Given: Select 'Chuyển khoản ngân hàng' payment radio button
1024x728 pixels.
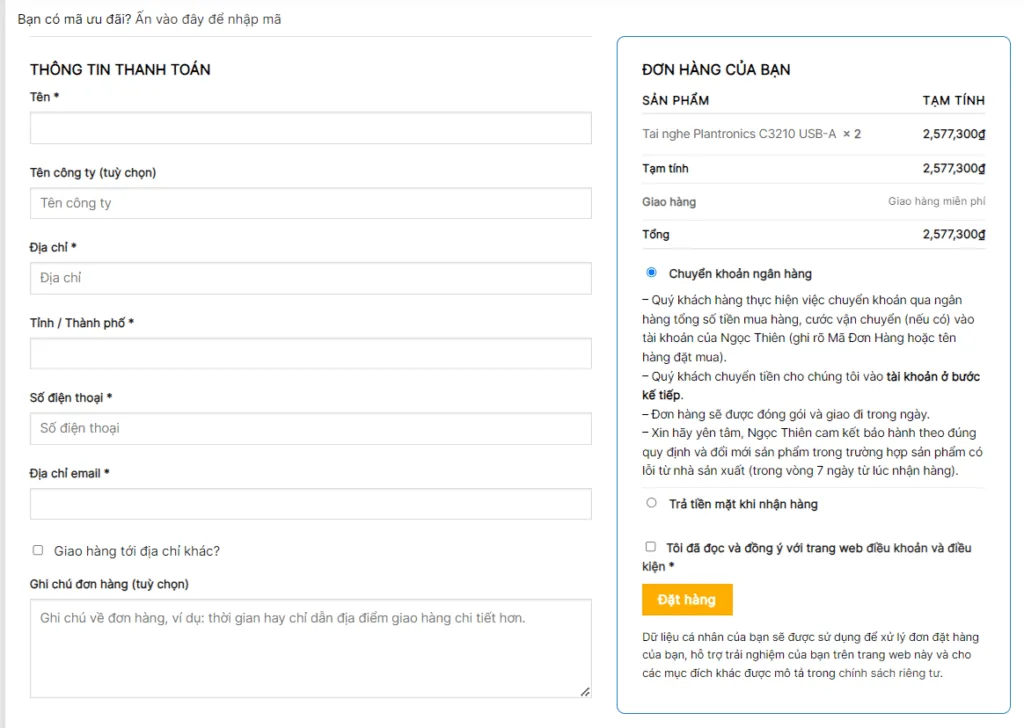Looking at the screenshot, I should 652,272.
